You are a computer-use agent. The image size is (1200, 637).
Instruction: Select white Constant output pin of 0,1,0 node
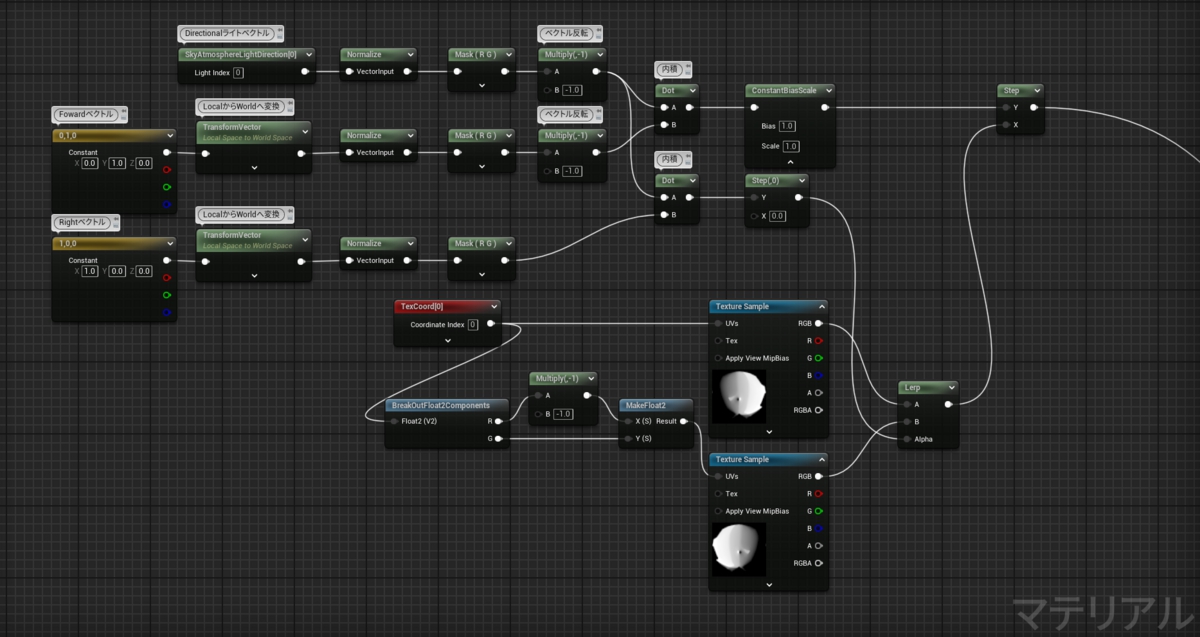coord(166,152)
